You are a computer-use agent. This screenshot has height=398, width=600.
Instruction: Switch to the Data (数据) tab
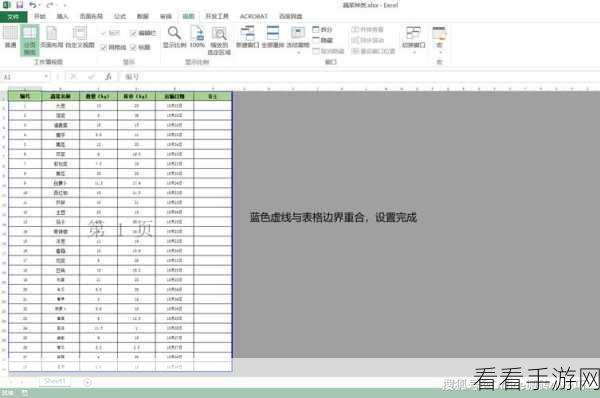143,16
